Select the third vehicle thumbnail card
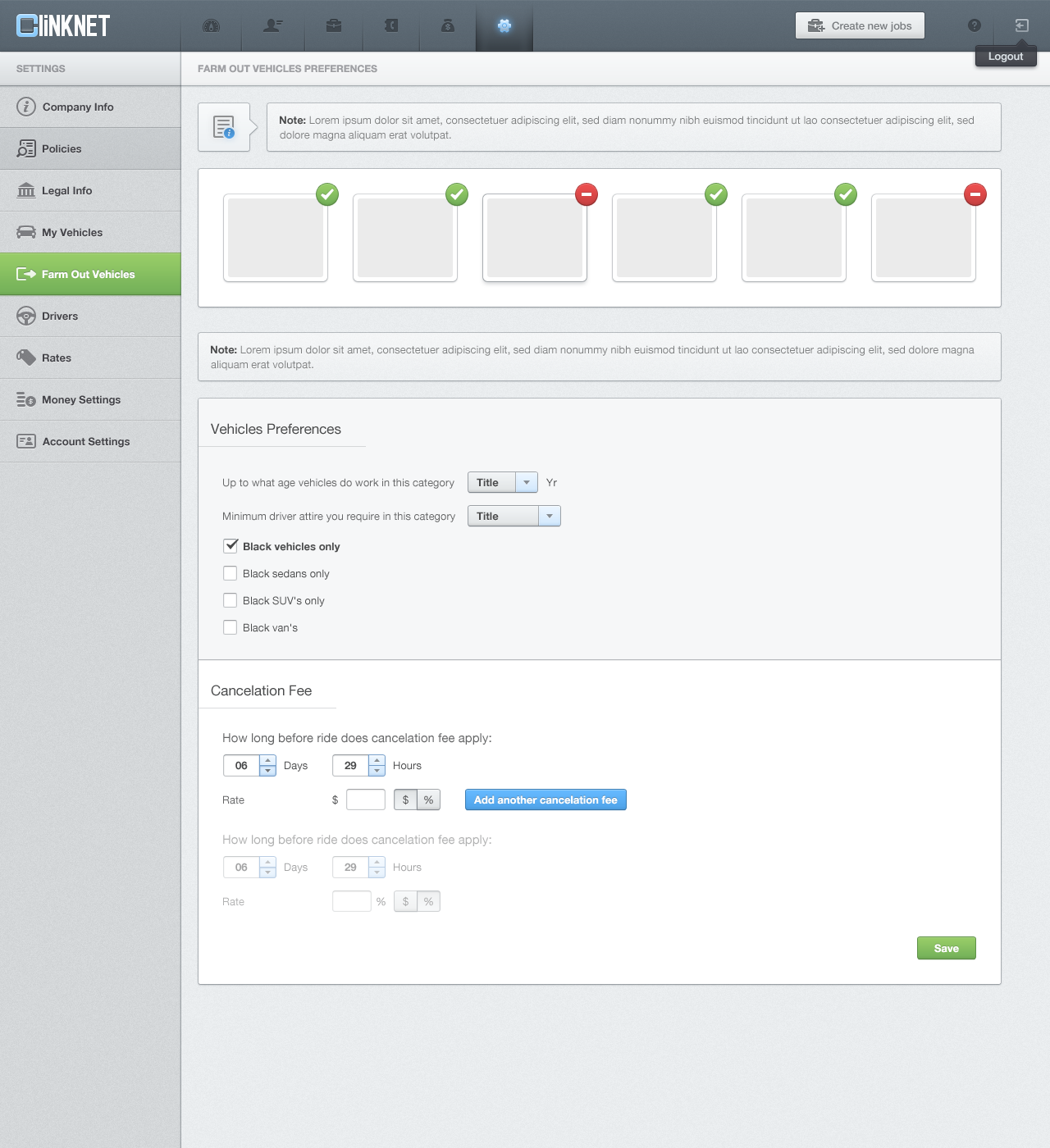Screen dimensions: 1050x1148 pos(535,238)
